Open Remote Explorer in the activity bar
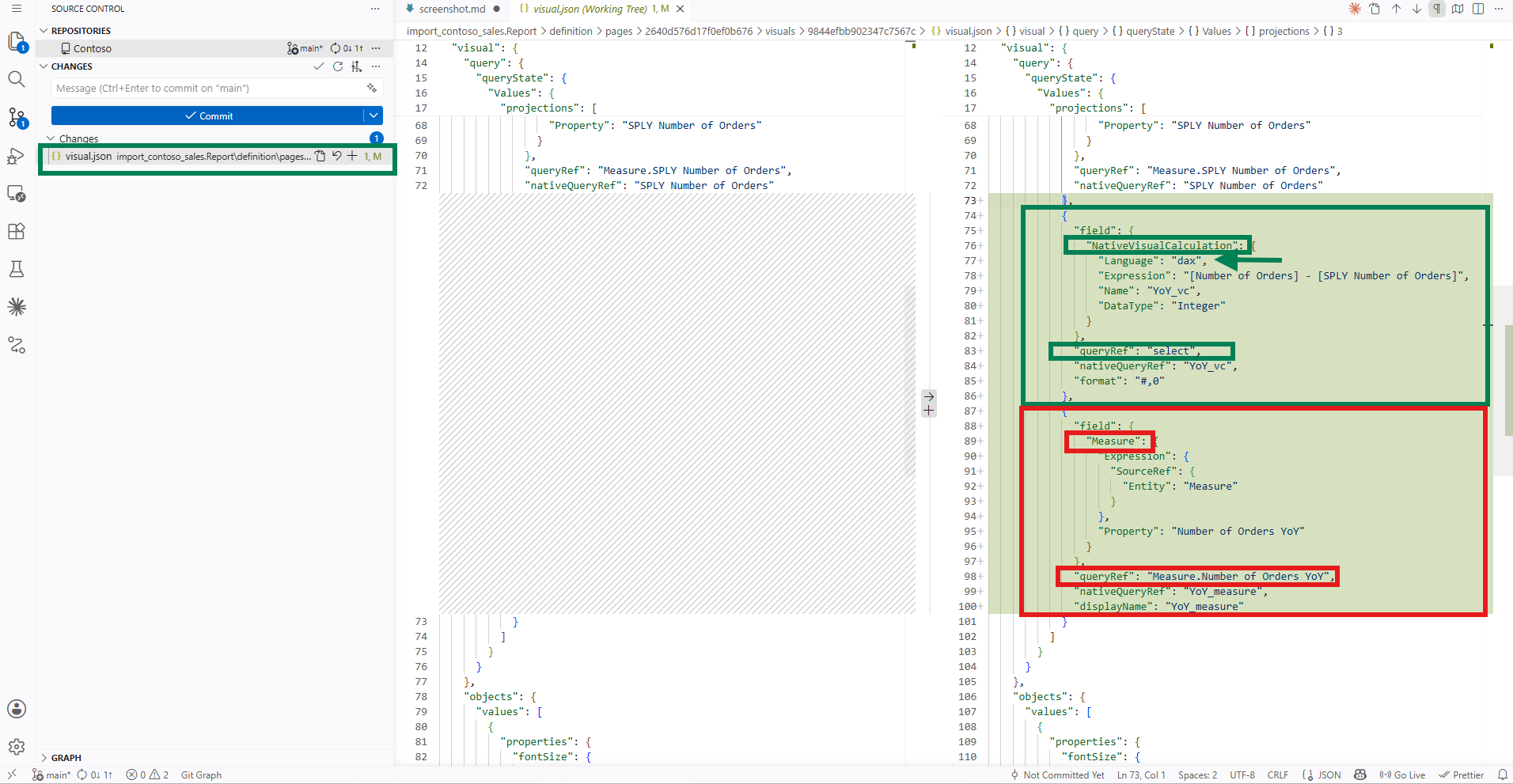The height and width of the screenshot is (784, 1513). pyautogui.click(x=17, y=193)
